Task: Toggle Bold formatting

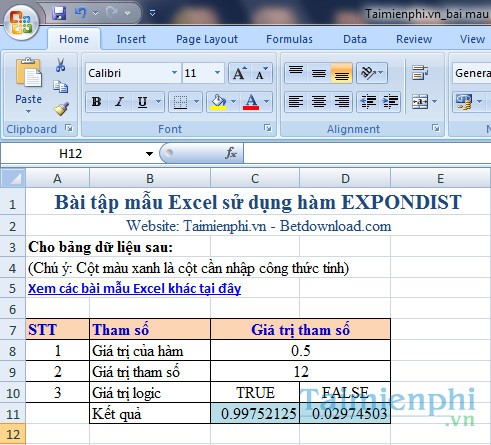Action: click(96, 102)
